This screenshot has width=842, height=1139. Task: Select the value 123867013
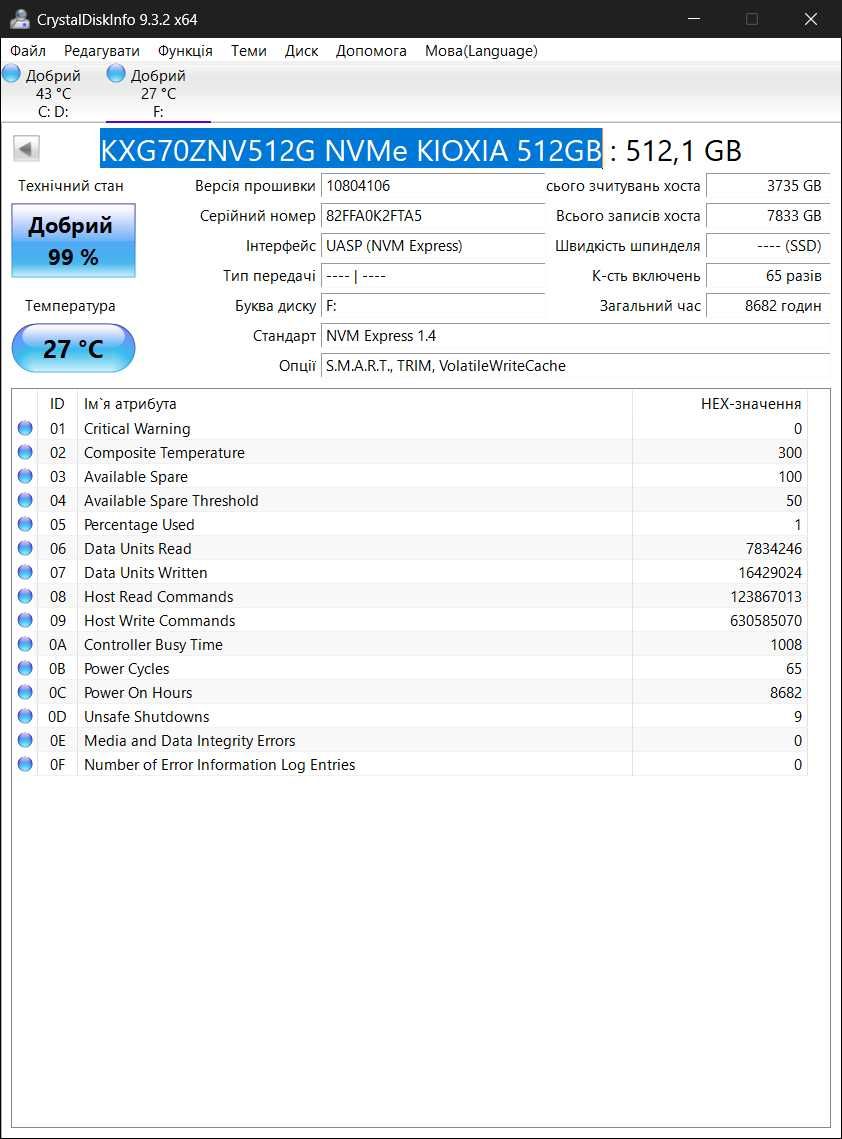click(x=766, y=596)
